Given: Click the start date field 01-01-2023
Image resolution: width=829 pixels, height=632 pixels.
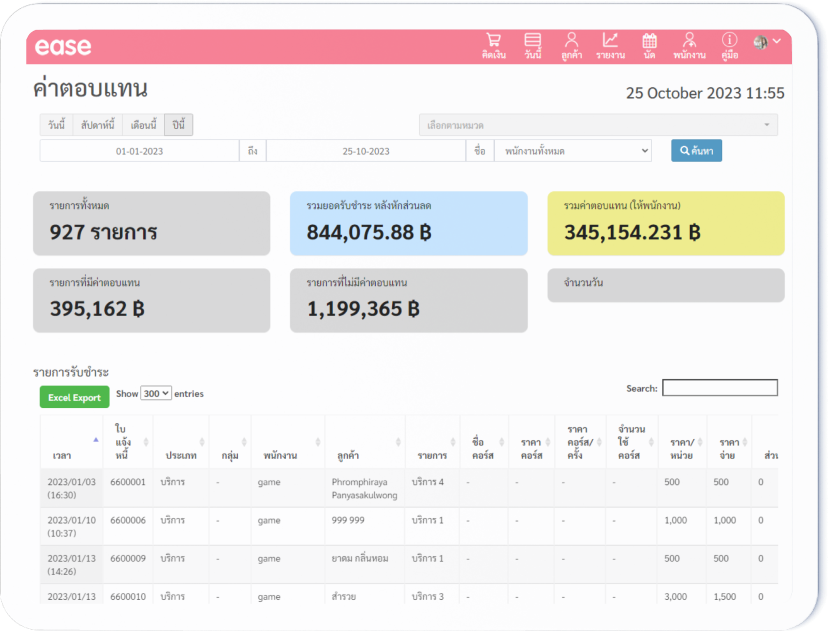Looking at the screenshot, I should pyautogui.click(x=140, y=151).
